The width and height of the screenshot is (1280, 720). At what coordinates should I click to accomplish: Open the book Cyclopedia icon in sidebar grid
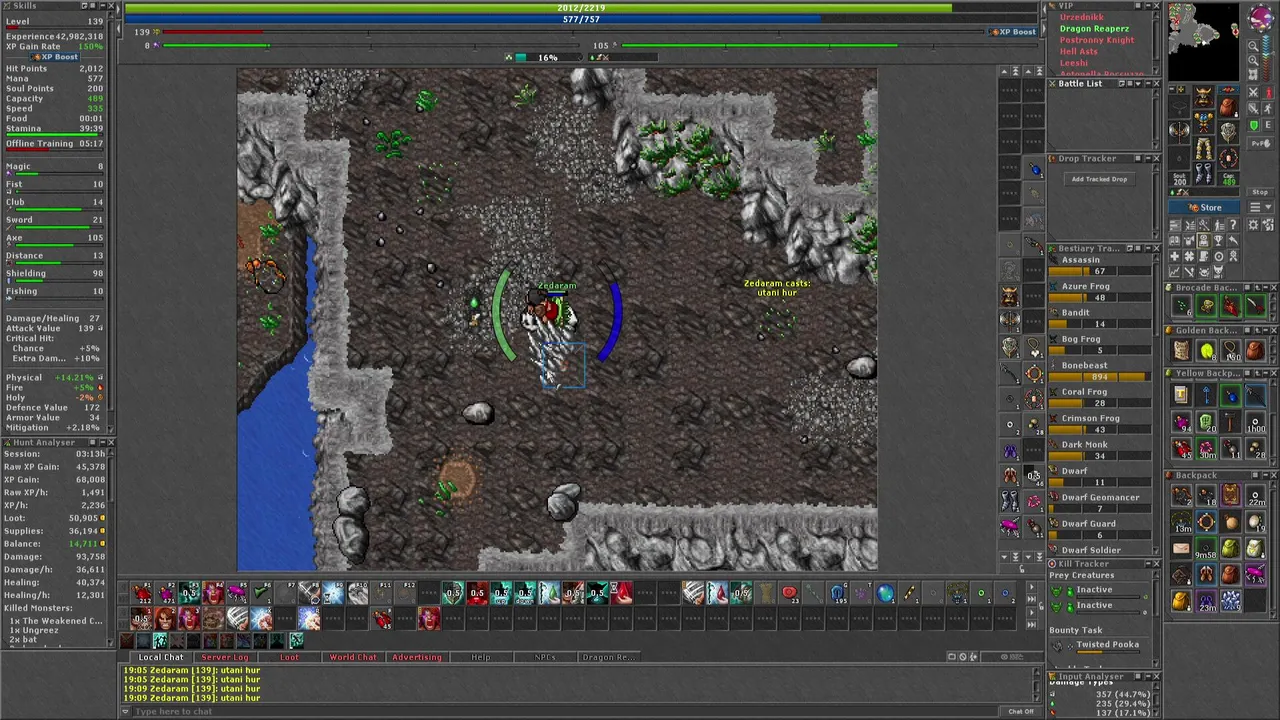point(1175,240)
